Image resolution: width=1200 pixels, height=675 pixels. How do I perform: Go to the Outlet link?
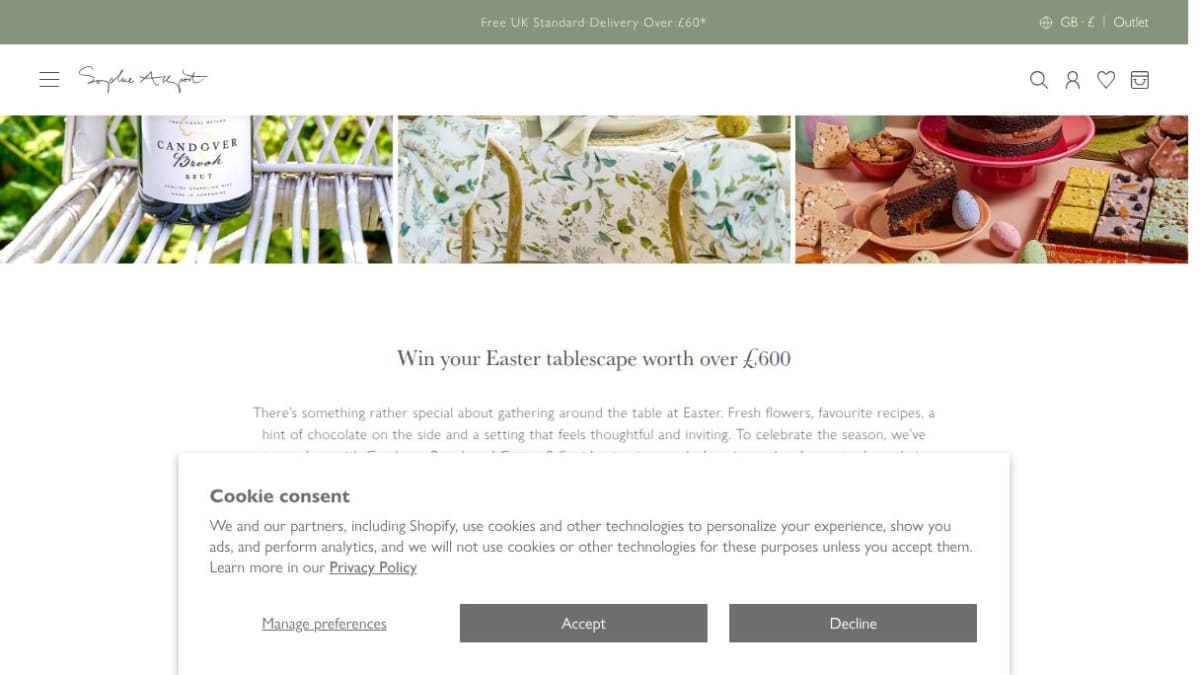(x=1131, y=22)
